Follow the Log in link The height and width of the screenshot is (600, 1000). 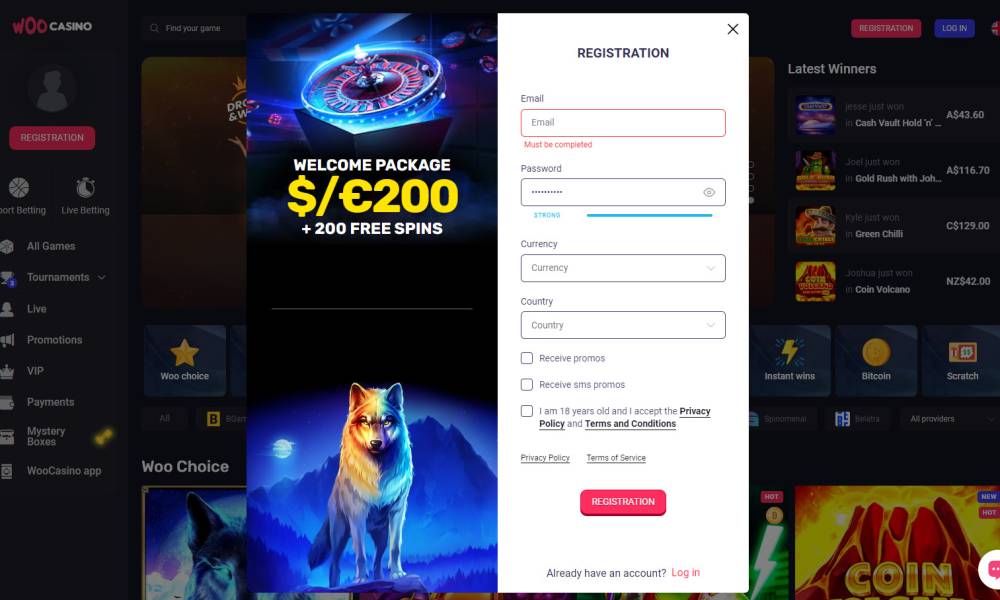click(x=686, y=573)
